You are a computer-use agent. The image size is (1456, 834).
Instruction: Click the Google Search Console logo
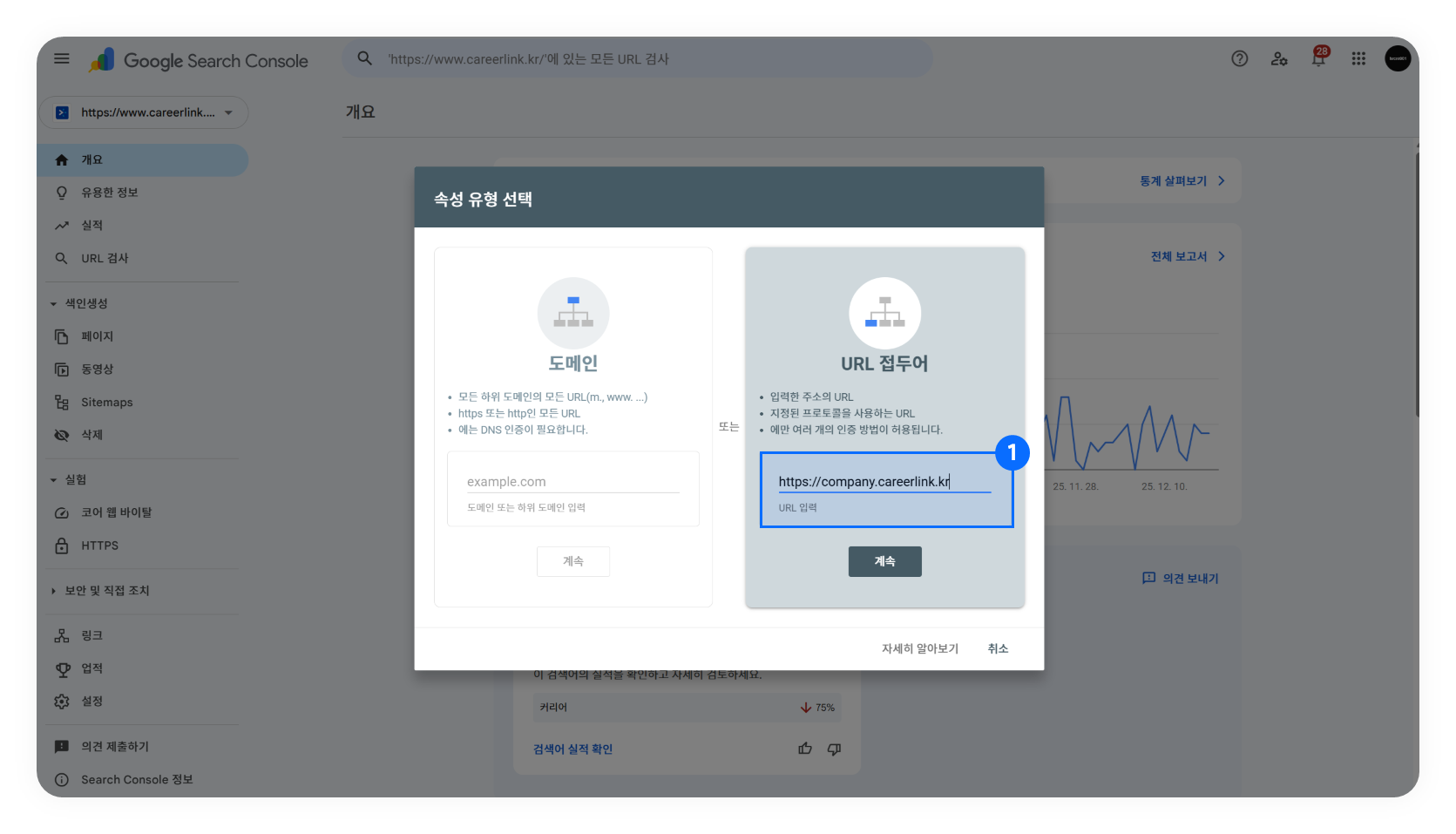click(x=199, y=60)
